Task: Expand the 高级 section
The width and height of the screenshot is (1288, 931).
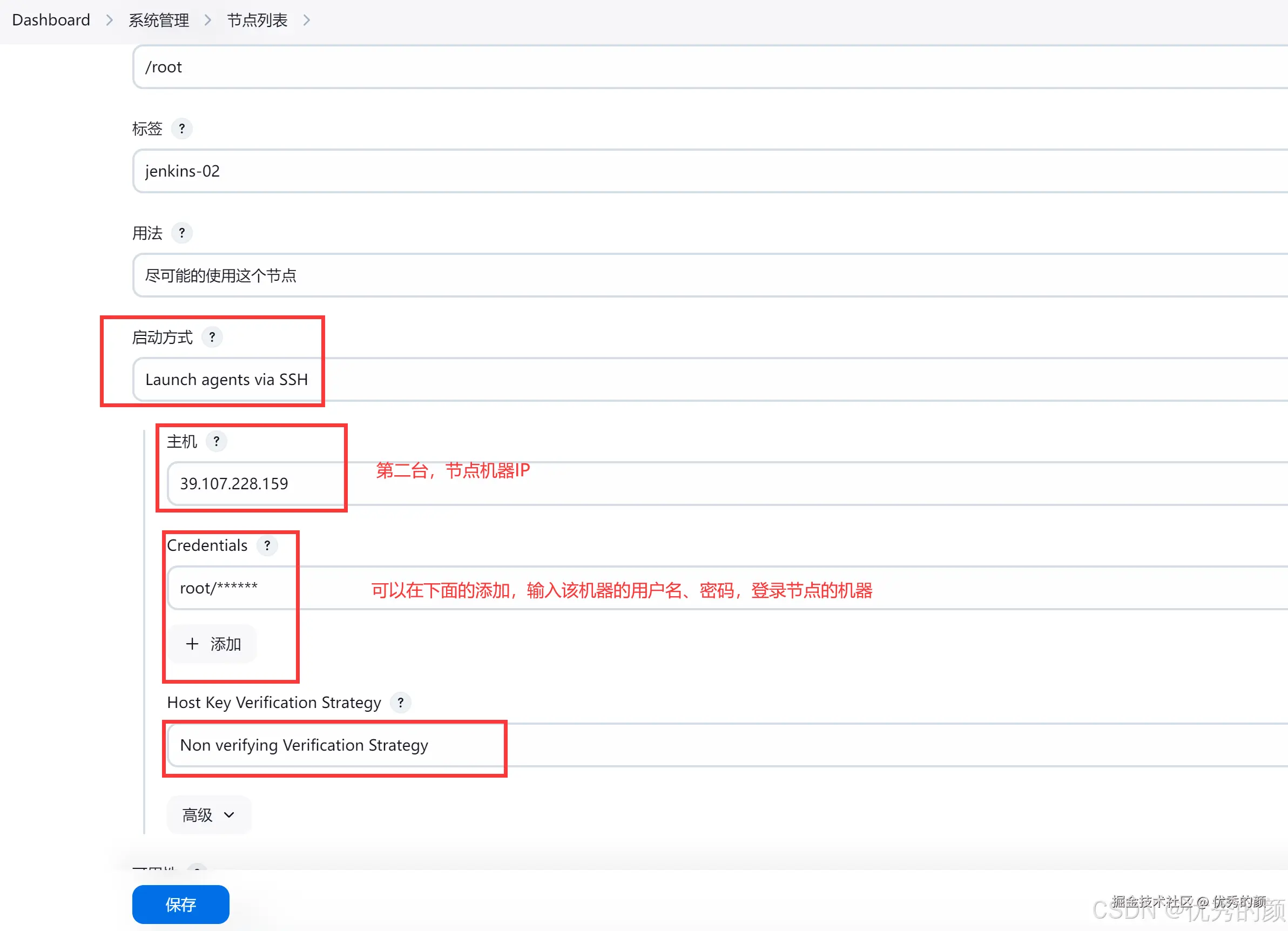Action: coord(208,814)
